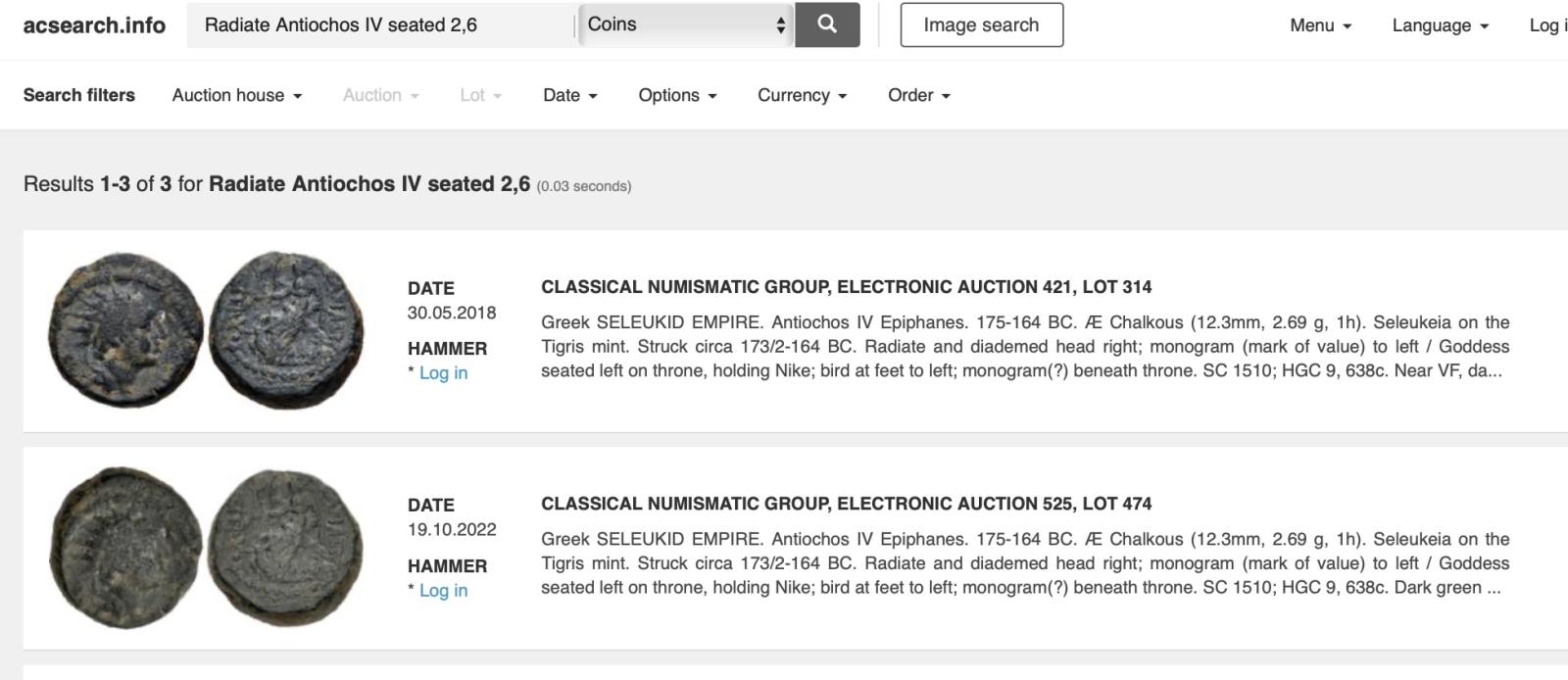Click Log in link for lot 314 hammer
This screenshot has width=1568, height=680.
tap(443, 373)
